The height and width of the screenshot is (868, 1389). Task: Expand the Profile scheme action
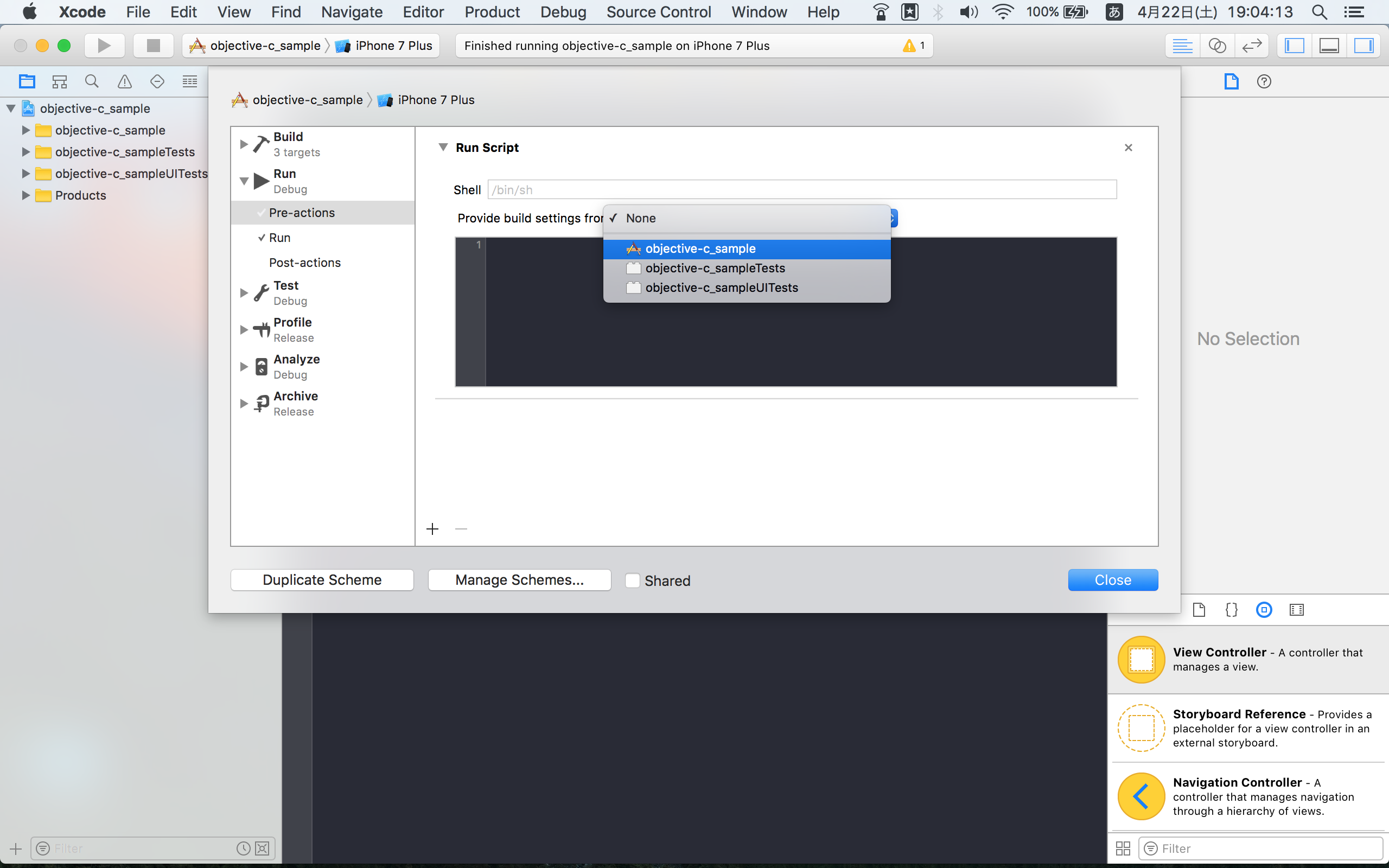point(244,329)
